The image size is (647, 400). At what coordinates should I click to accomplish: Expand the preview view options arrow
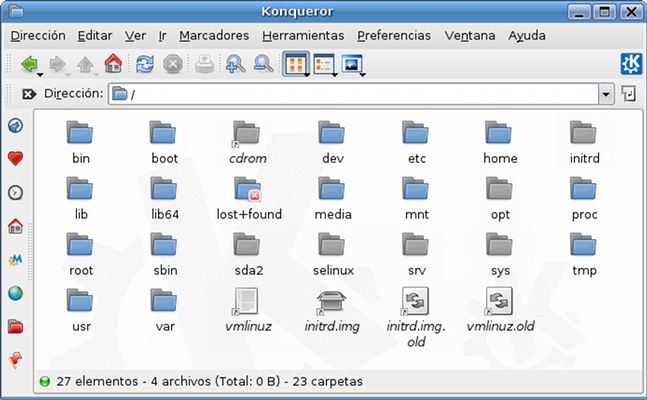tap(363, 75)
